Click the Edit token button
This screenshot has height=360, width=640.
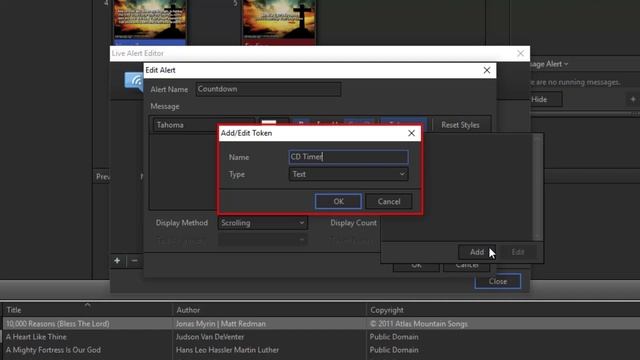pos(518,252)
